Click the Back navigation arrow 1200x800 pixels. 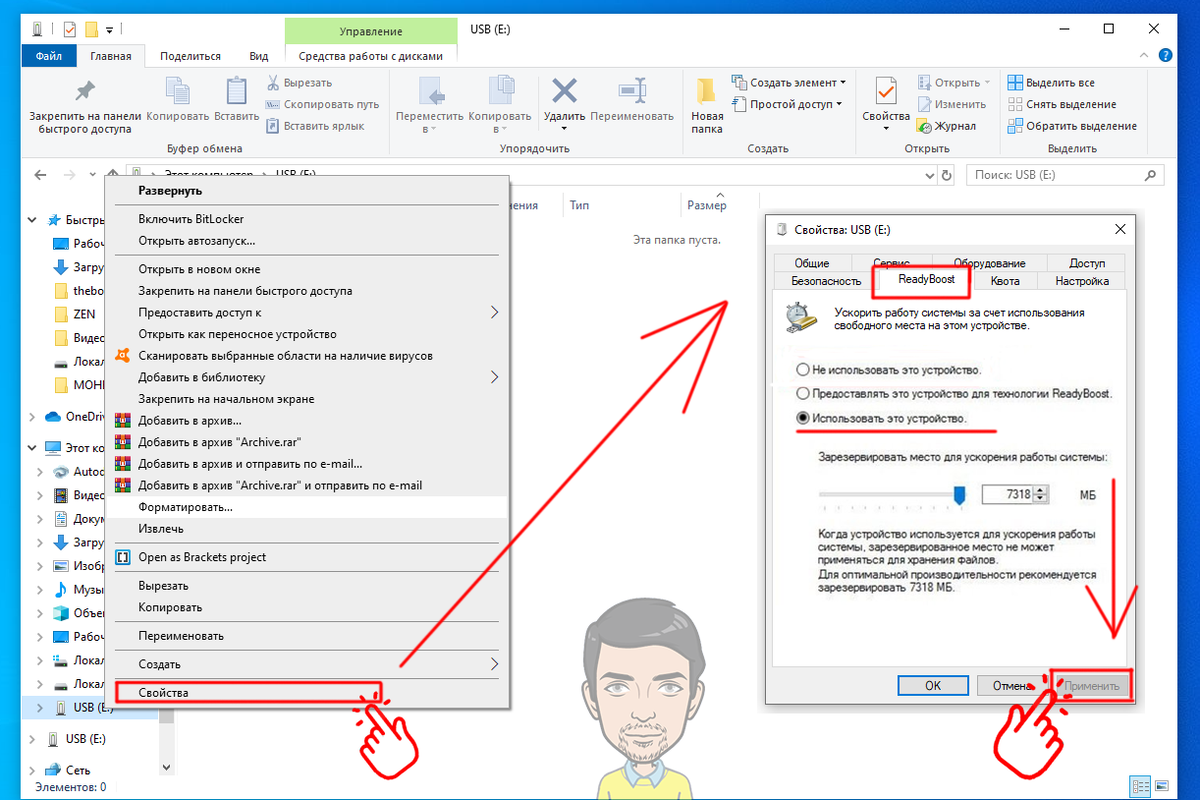40,174
